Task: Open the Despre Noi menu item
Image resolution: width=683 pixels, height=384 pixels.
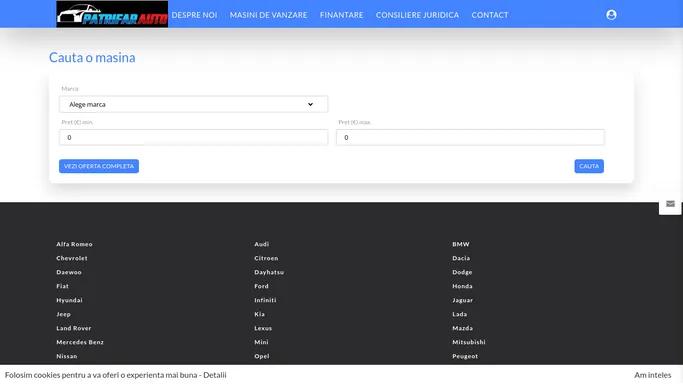Action: [194, 15]
